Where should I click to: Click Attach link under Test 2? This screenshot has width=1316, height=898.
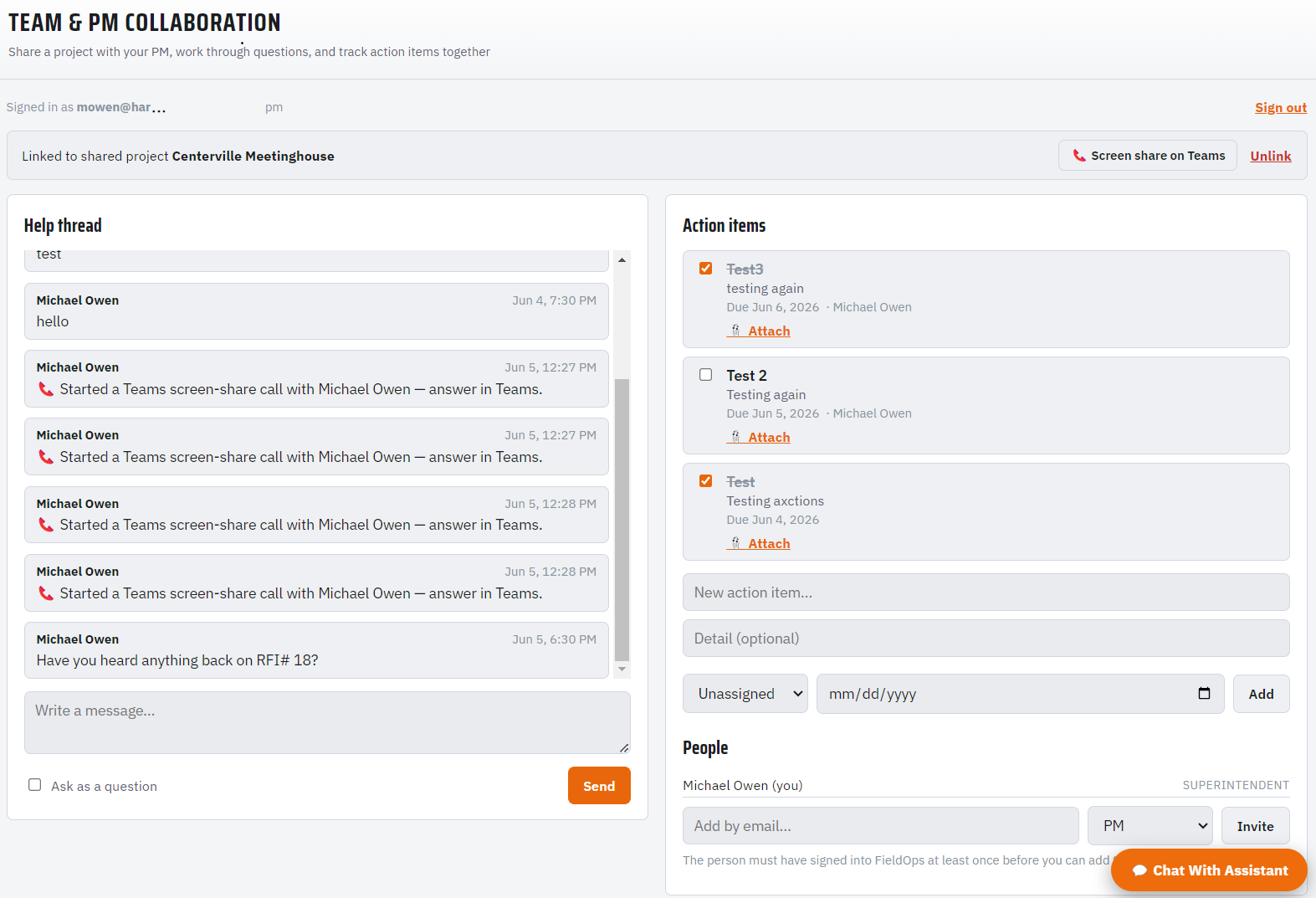tap(759, 438)
